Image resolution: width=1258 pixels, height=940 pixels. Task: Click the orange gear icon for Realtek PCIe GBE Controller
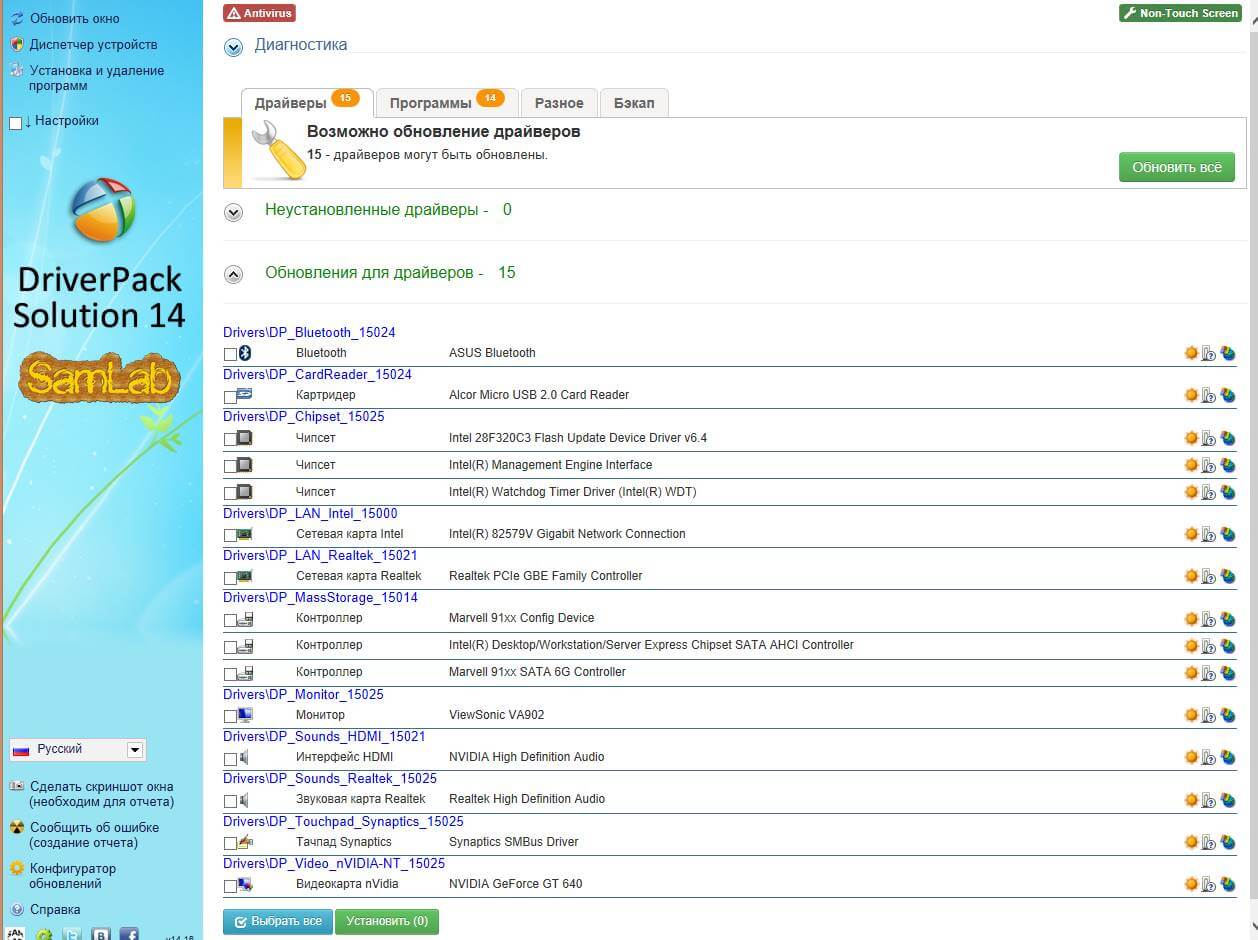1191,576
